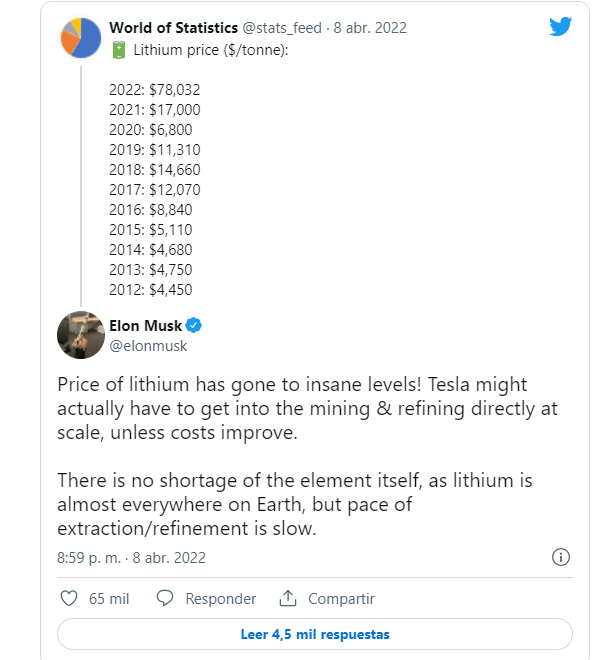
Task: Click the green battery emoji
Action: tap(119, 50)
